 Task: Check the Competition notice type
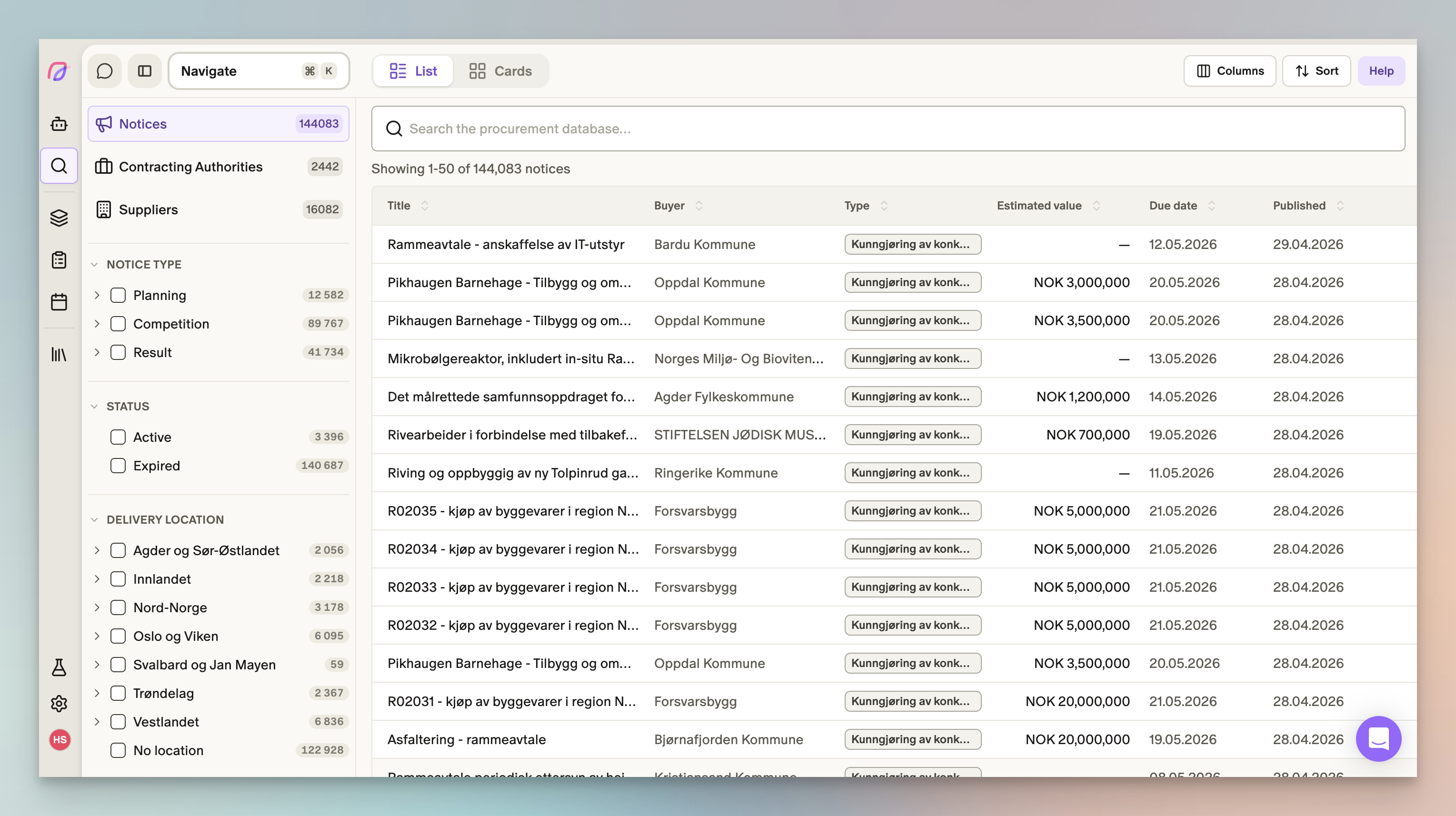pyautogui.click(x=118, y=324)
